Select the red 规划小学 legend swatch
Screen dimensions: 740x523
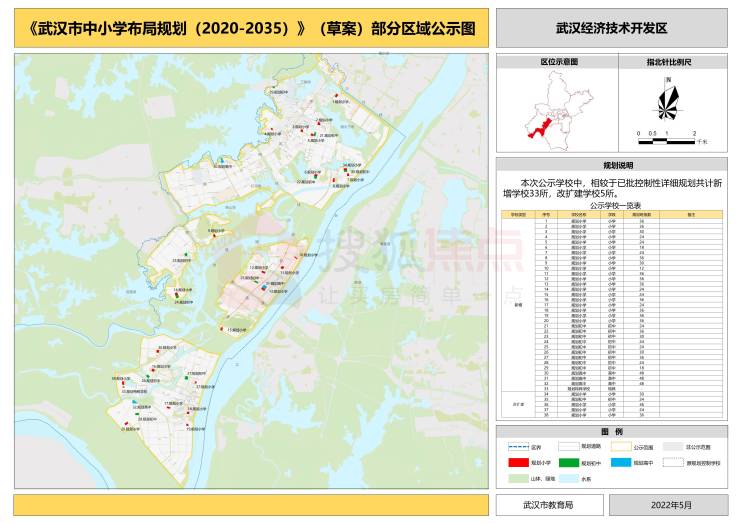518,462
